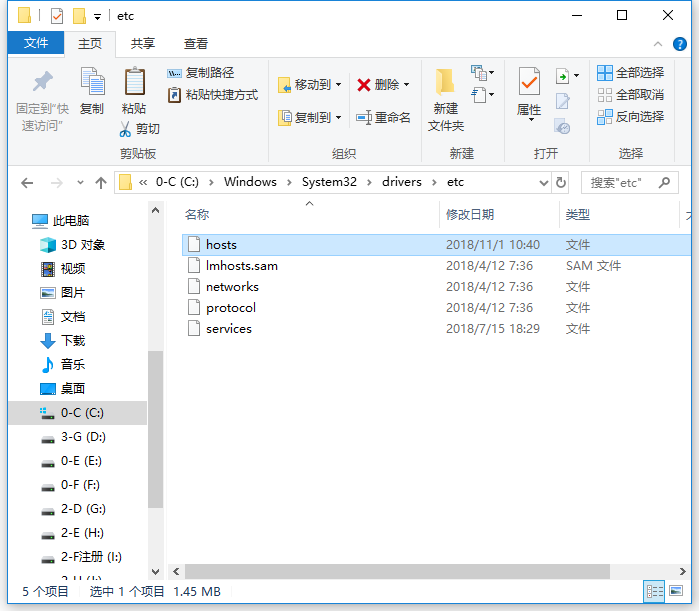Select drive 3-G (D:) in navigation pane
The width and height of the screenshot is (699, 611).
click(73, 437)
